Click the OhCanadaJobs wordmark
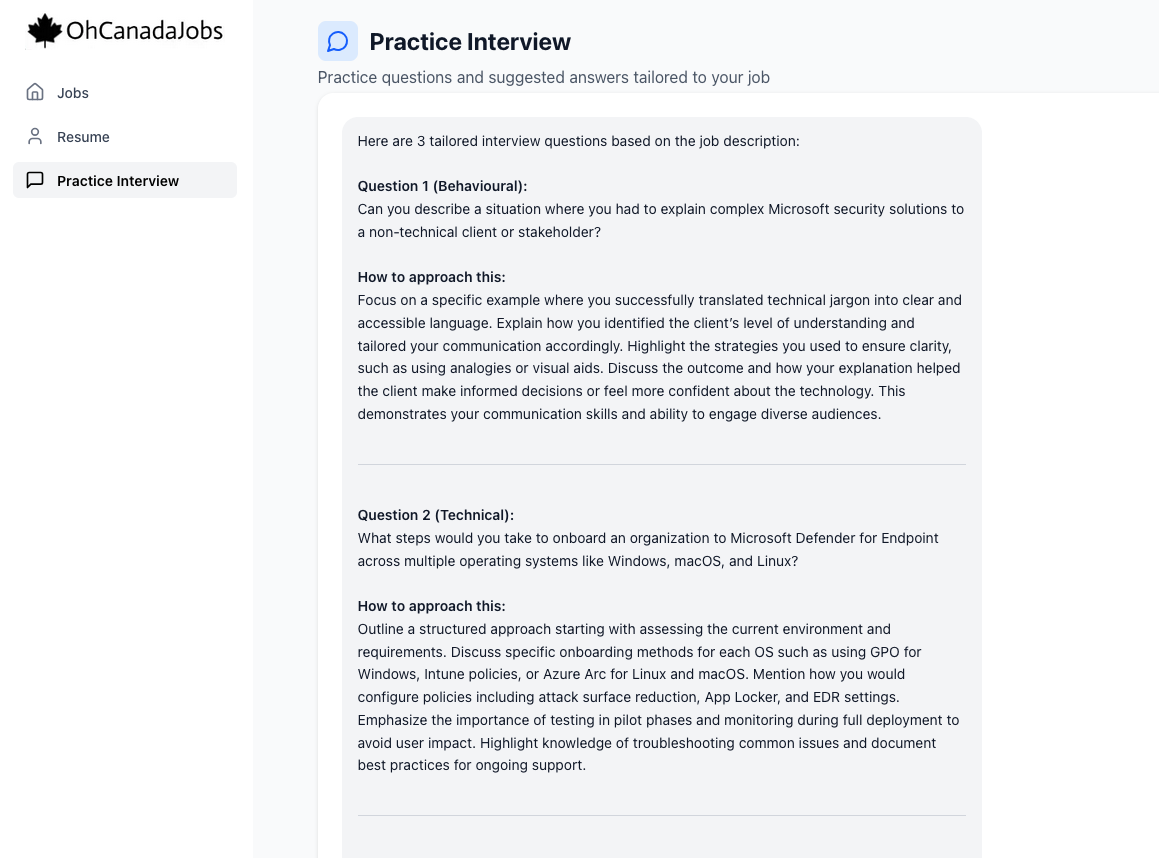 [144, 30]
